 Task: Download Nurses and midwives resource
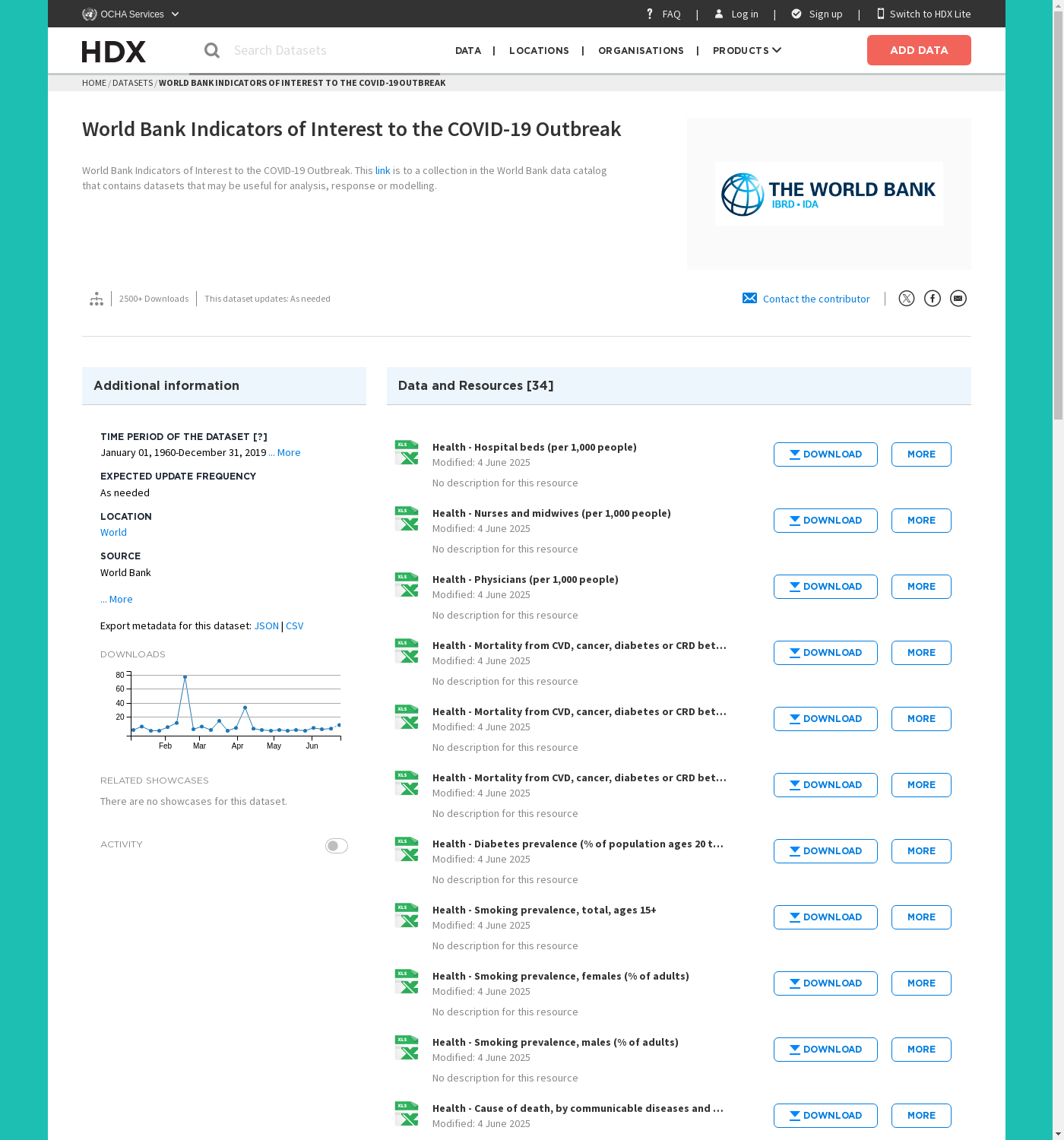(x=825, y=521)
